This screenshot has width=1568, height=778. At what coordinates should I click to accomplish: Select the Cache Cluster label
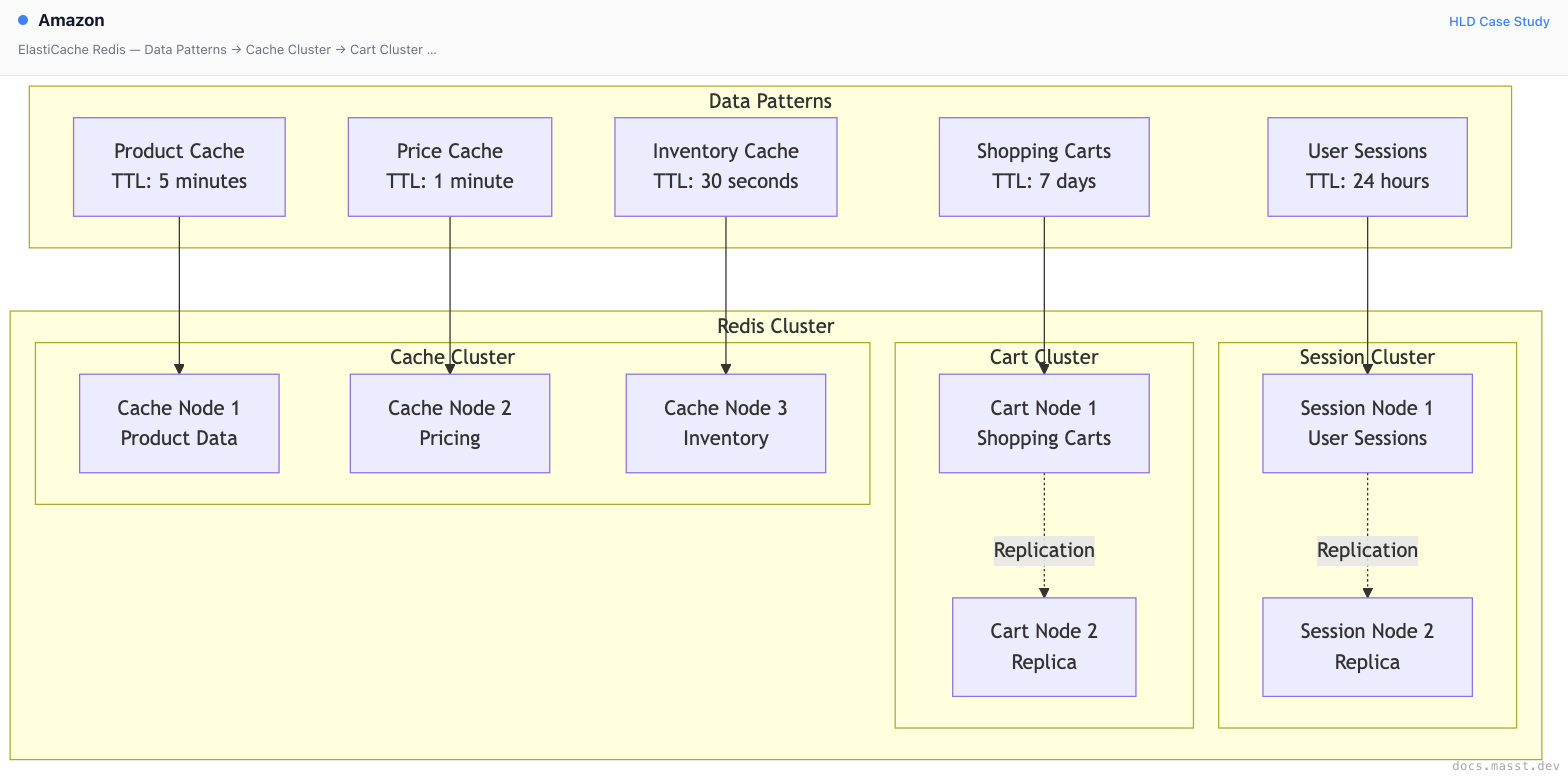(452, 357)
